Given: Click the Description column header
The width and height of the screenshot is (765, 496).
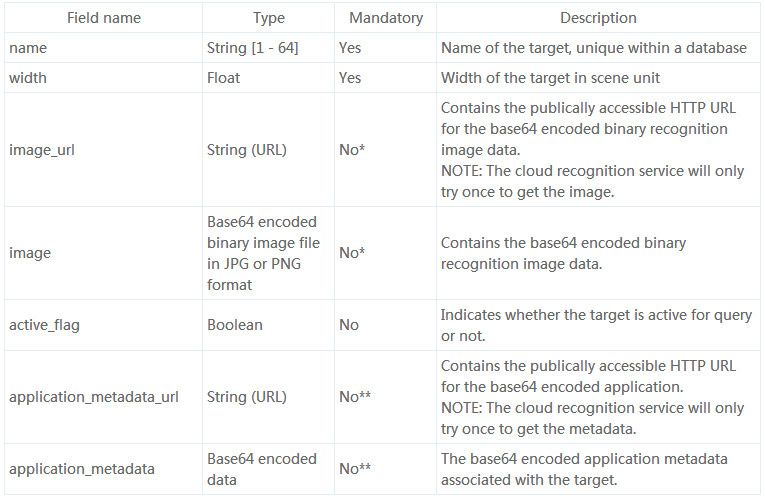Looking at the screenshot, I should click(x=598, y=18).
